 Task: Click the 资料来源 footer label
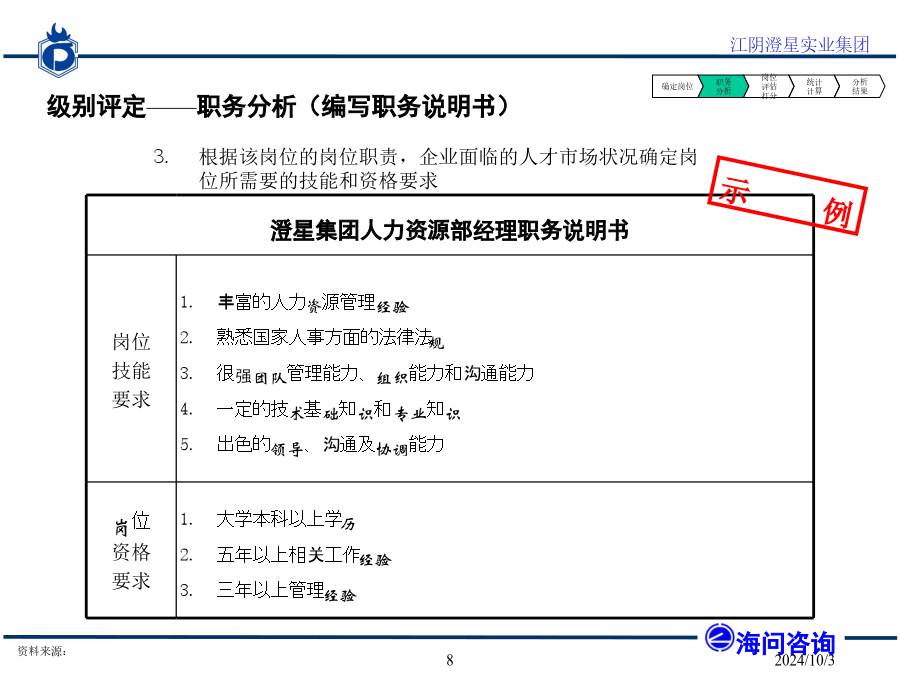42,651
